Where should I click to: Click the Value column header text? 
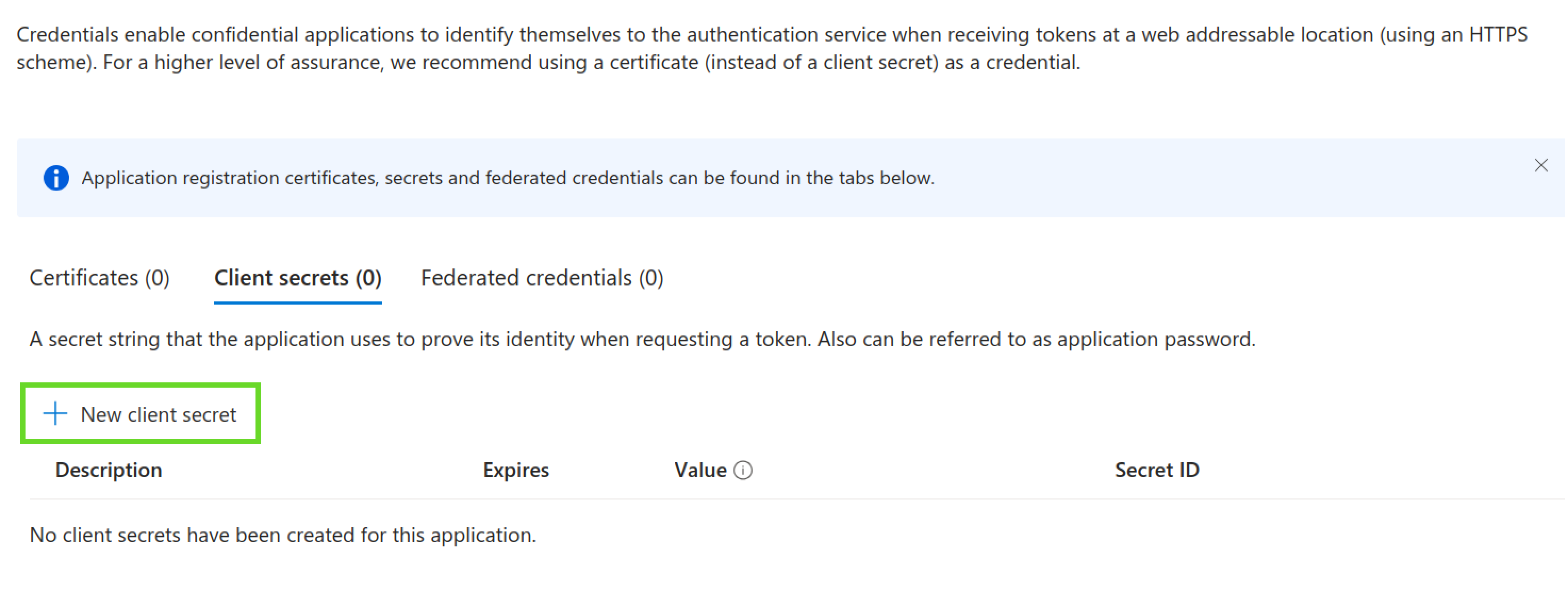(x=700, y=470)
